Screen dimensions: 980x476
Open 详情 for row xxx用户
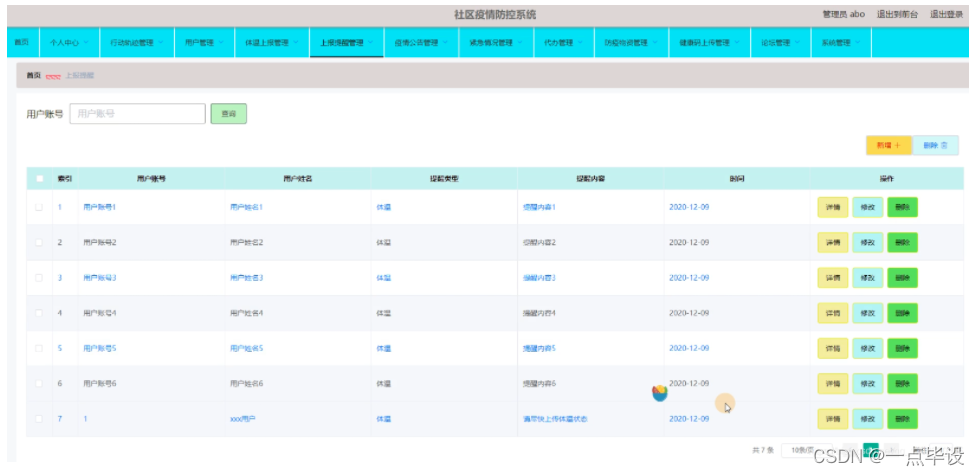(832, 419)
